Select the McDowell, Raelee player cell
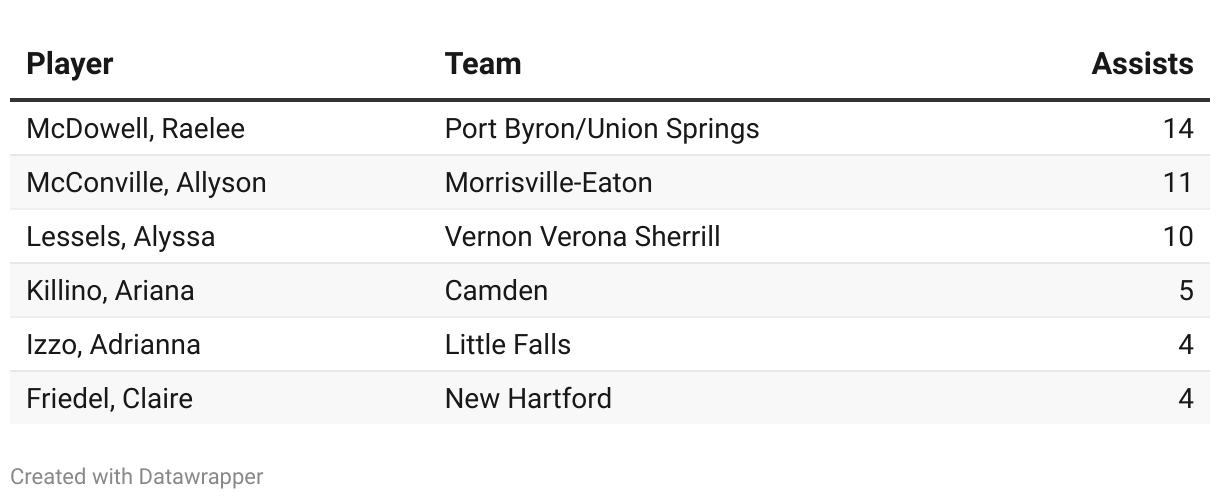The height and width of the screenshot is (500, 1220). click(135, 128)
